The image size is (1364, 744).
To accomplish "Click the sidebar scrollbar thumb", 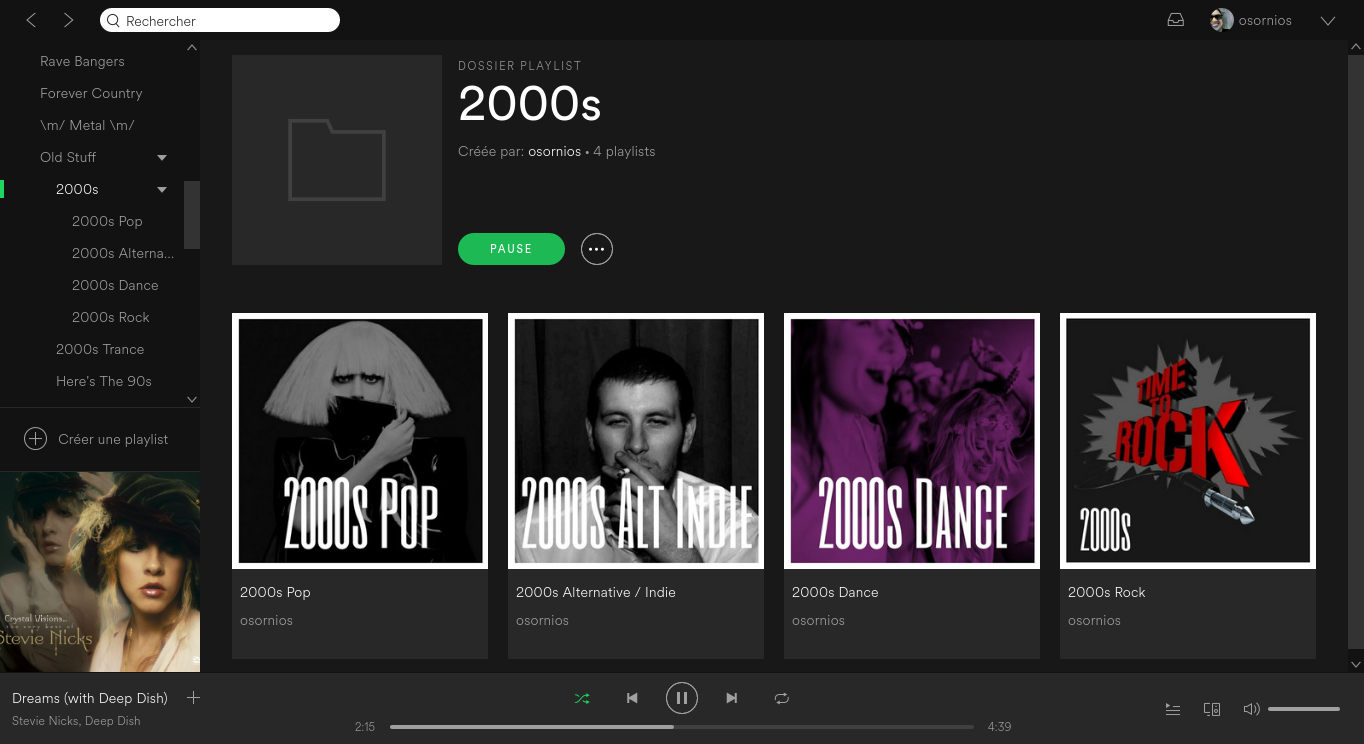I will click(192, 214).
